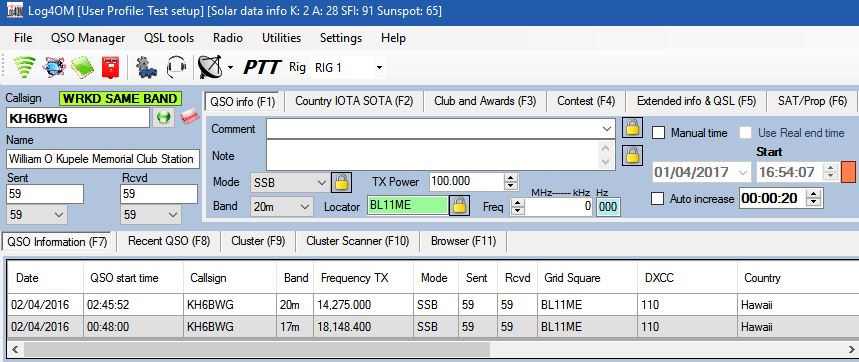Open the Sent 59 dropdown
Viewport: 859px width, 362px height.
pyautogui.click(x=59, y=215)
